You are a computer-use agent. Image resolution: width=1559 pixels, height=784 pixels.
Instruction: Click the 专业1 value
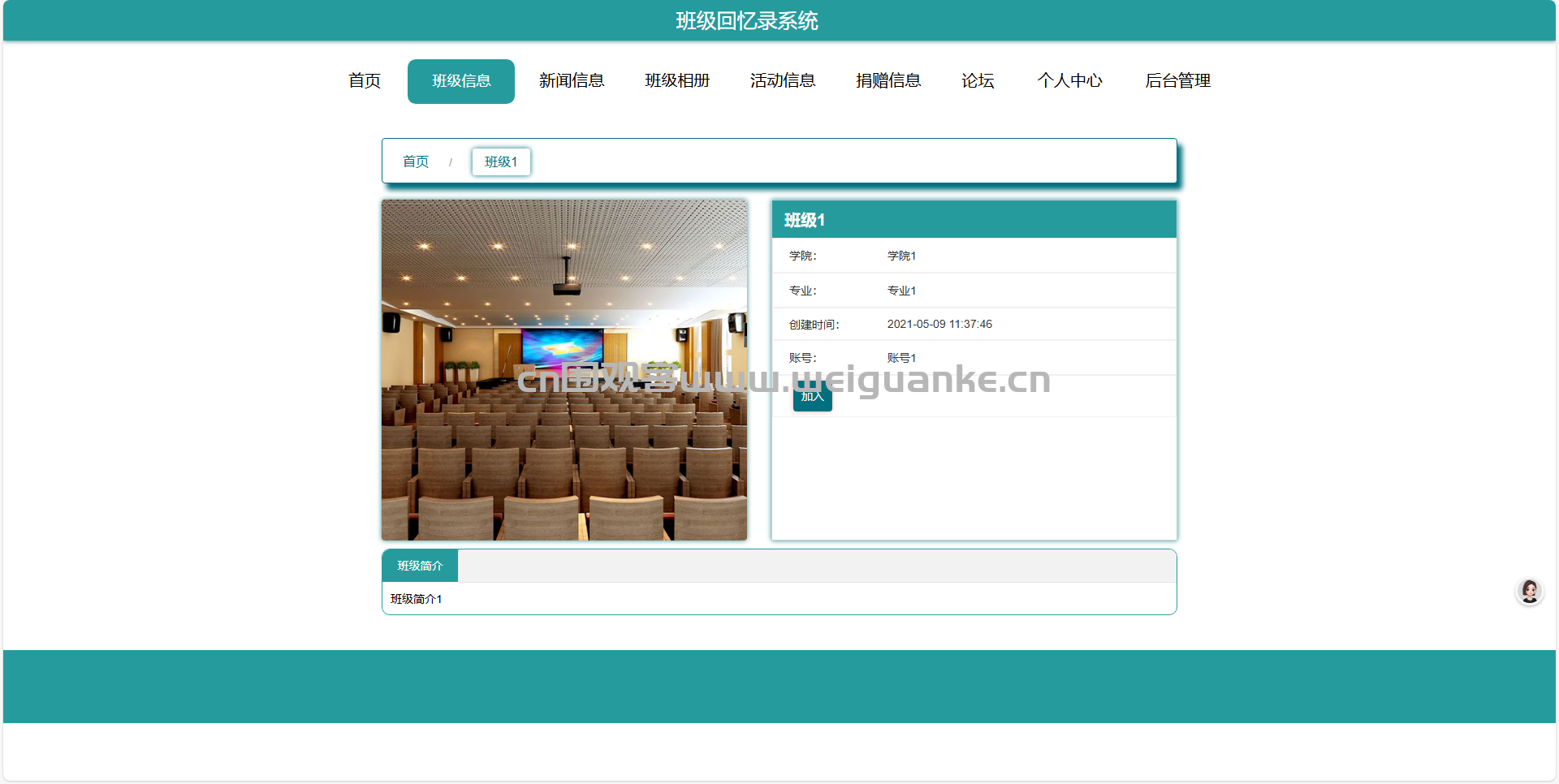coord(901,291)
